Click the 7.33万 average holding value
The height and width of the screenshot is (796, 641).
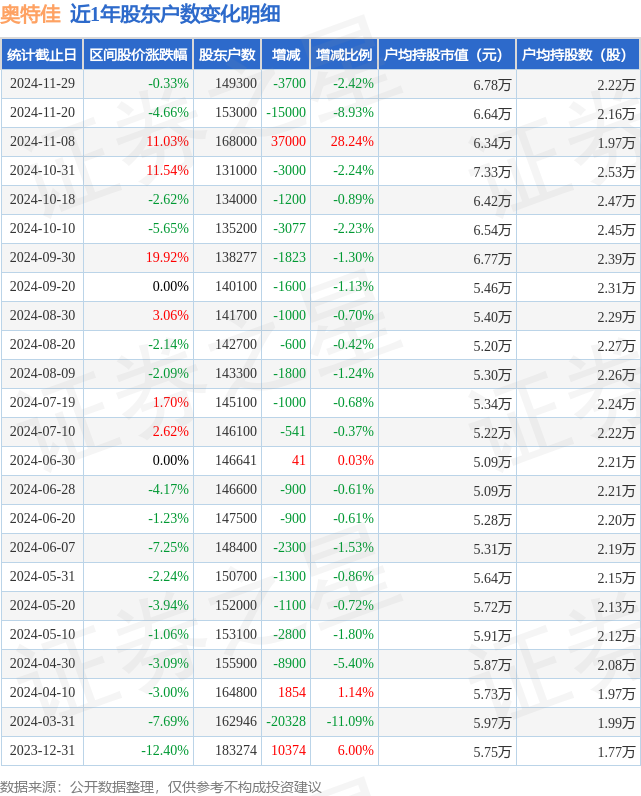(492, 172)
